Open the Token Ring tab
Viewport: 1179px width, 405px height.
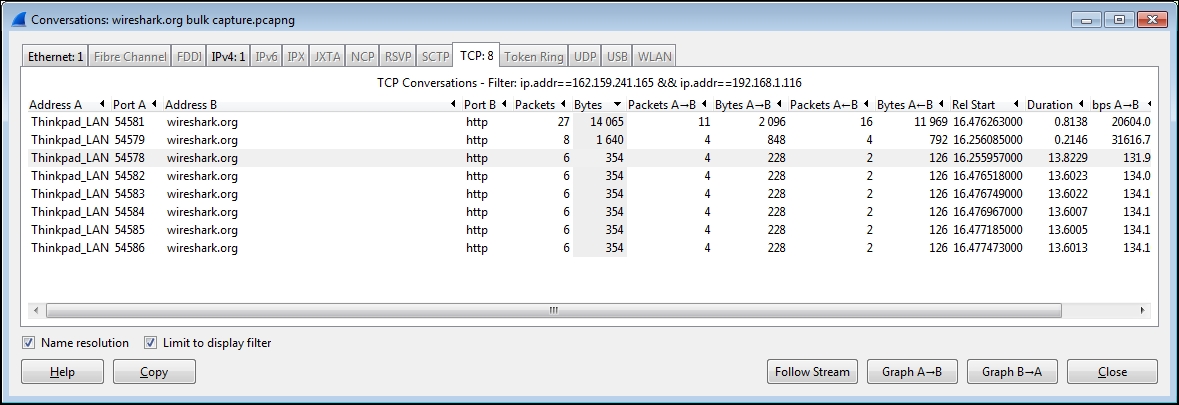pos(534,56)
